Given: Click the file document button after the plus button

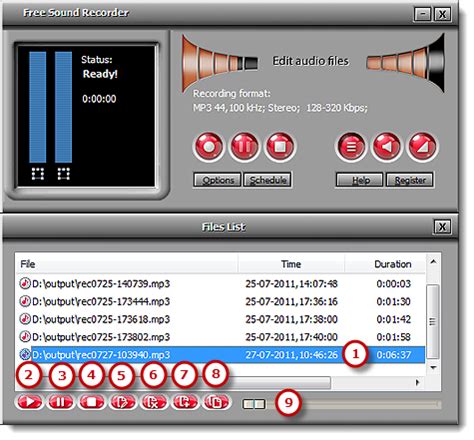Looking at the screenshot, I should point(216,402).
